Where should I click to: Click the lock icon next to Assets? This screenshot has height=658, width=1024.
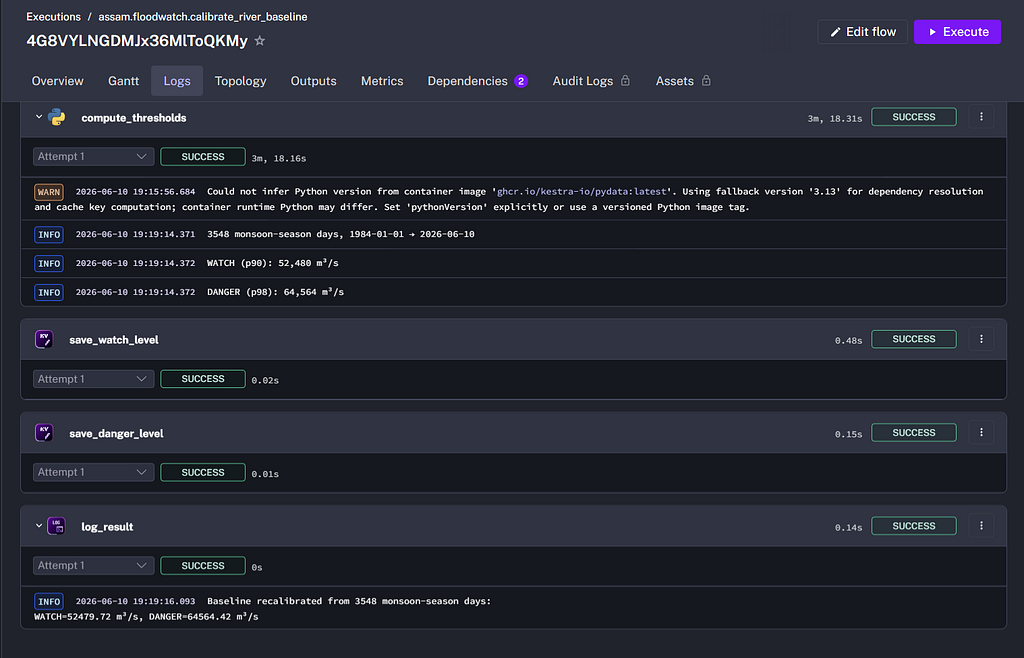[706, 80]
